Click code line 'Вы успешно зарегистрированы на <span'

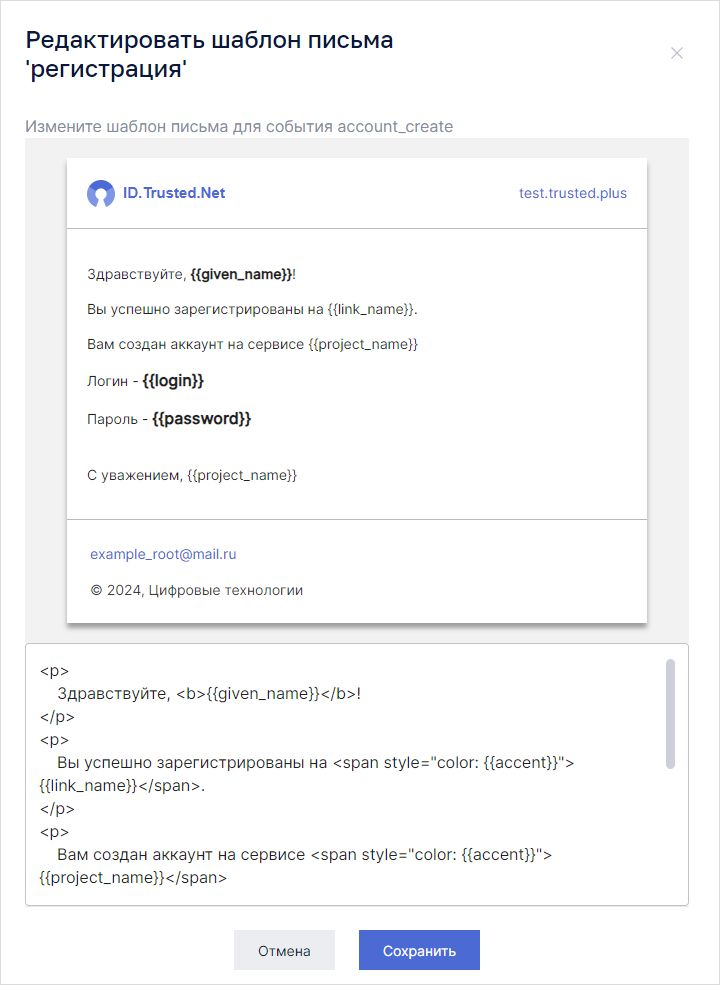point(316,763)
